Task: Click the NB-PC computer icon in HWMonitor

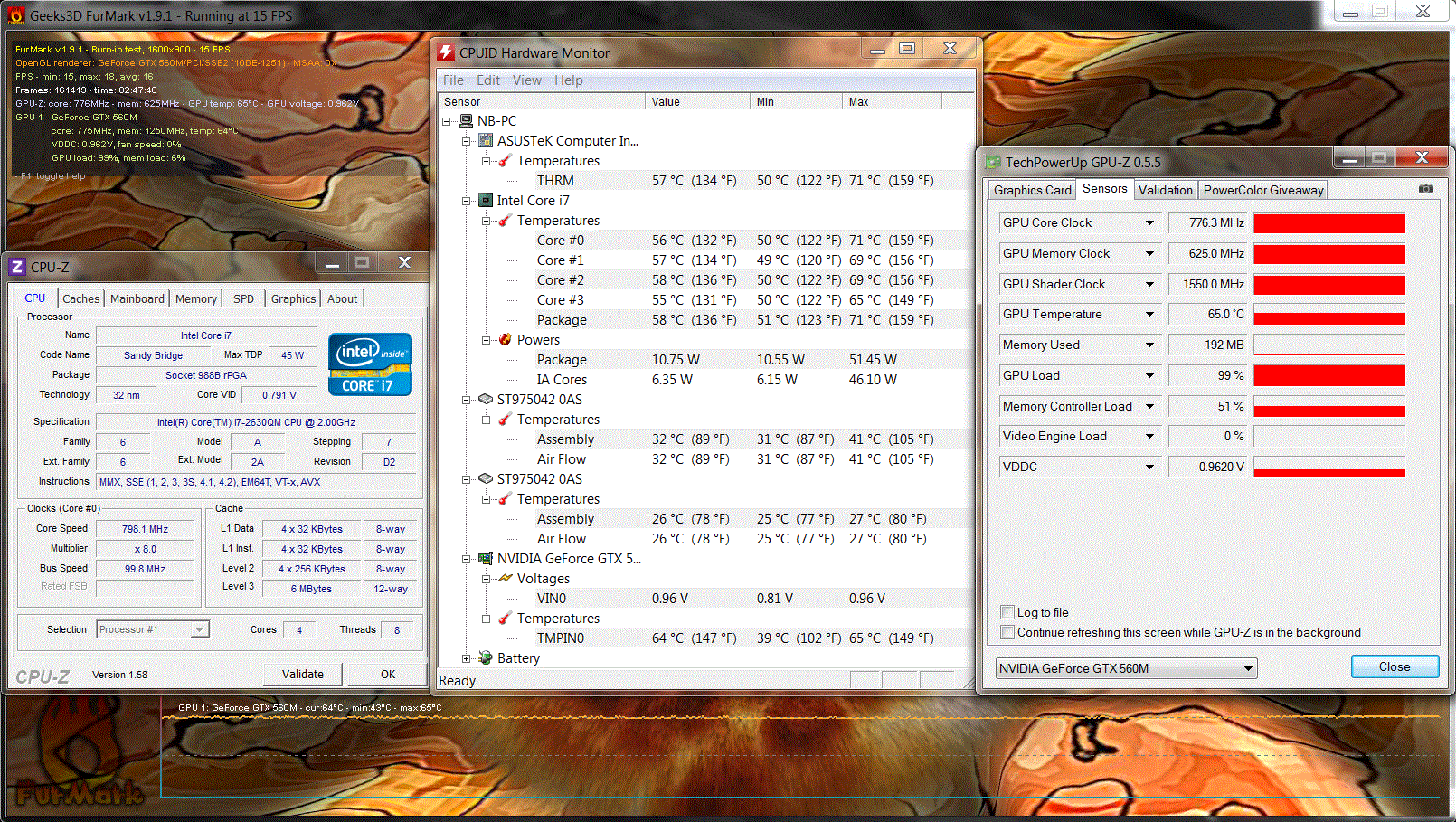Action: coord(467,121)
